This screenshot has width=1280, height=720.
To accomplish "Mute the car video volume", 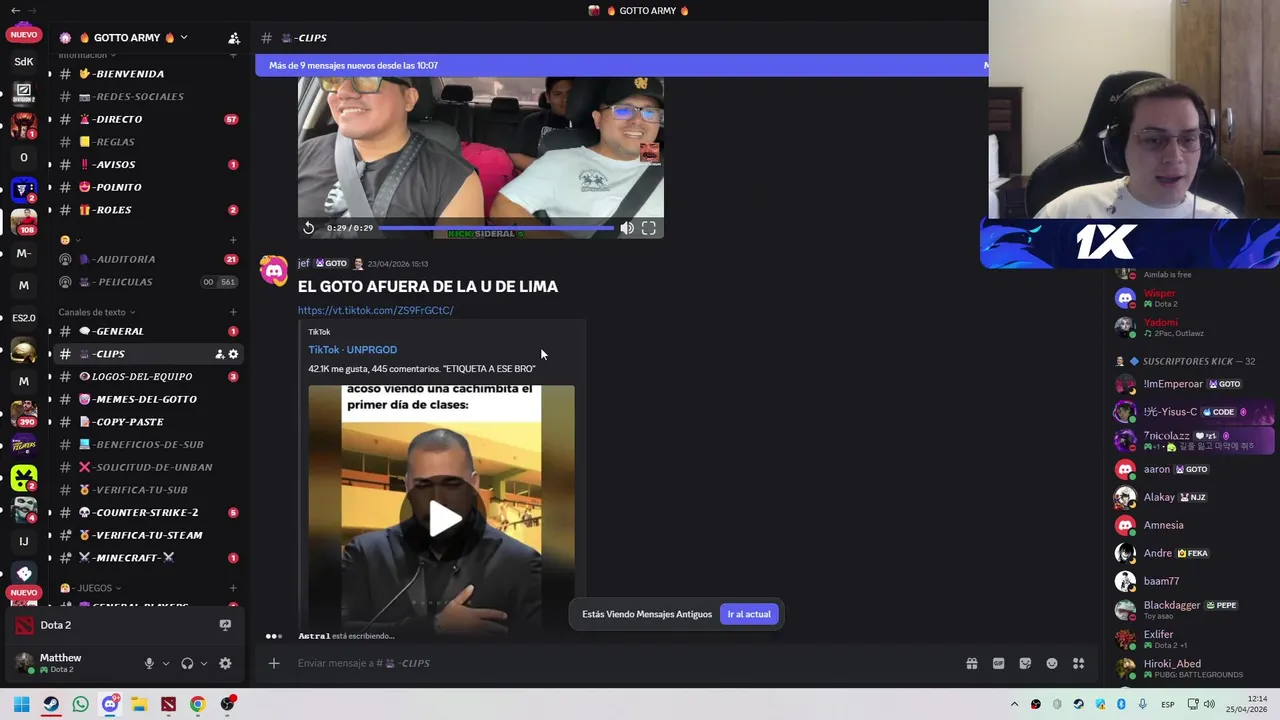I will pyautogui.click(x=627, y=228).
